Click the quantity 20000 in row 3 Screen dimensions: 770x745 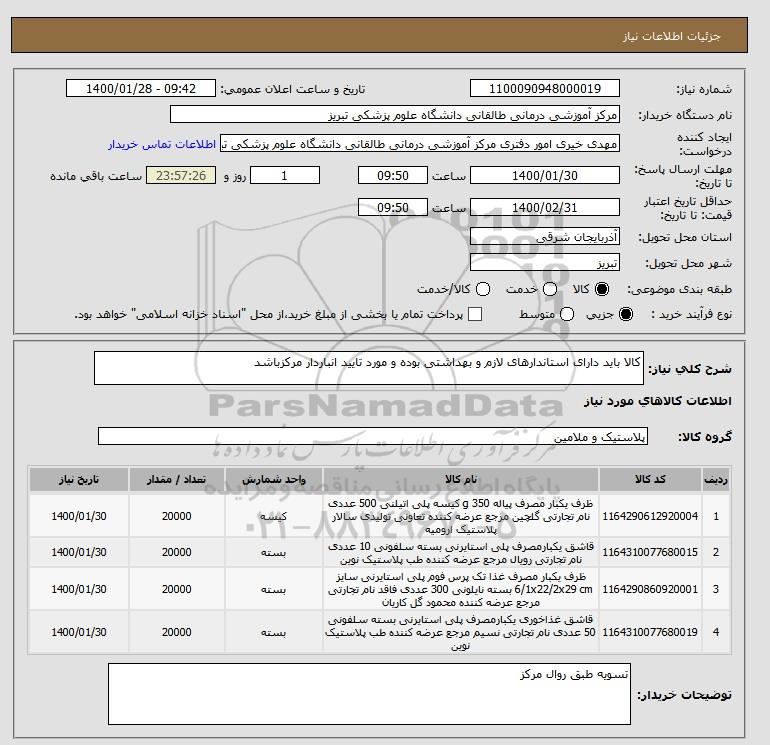177,589
